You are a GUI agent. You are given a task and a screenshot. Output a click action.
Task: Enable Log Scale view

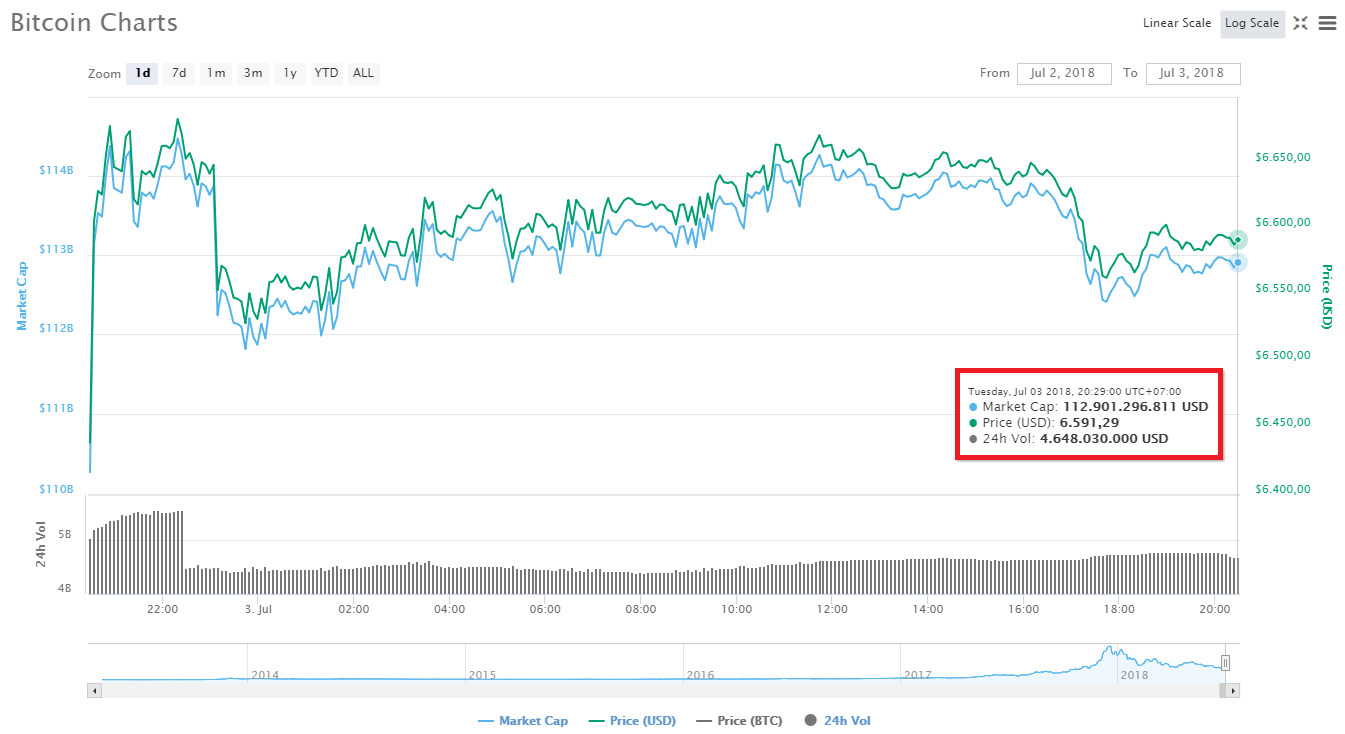1252,23
